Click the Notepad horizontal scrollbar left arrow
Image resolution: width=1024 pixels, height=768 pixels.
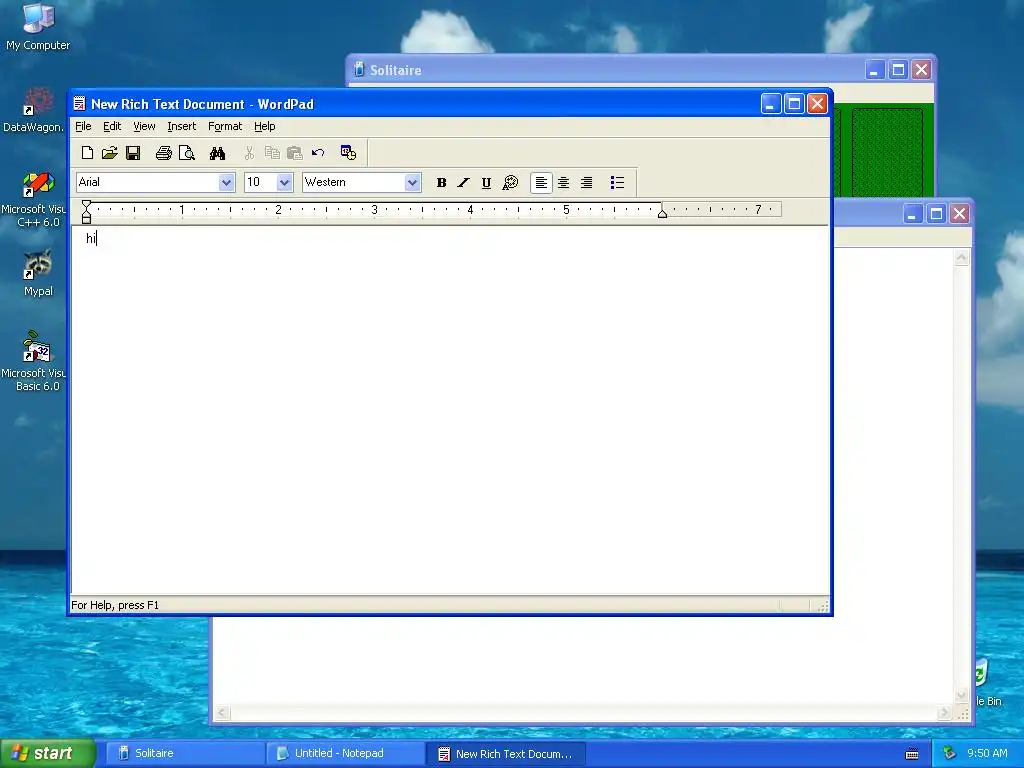tap(222, 712)
